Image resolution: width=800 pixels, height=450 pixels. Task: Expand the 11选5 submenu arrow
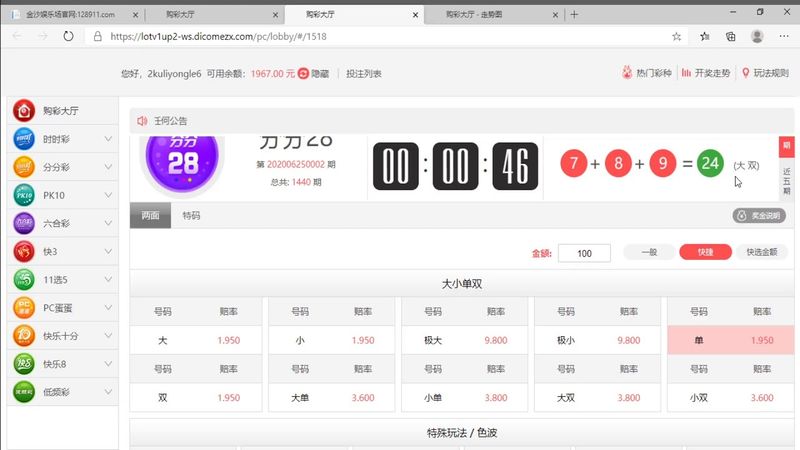(108, 280)
